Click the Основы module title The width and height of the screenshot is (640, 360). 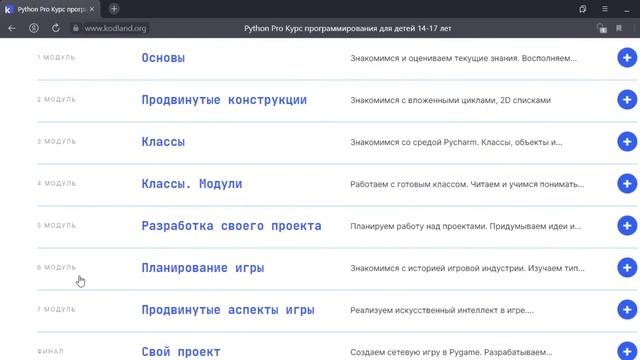[163, 58]
